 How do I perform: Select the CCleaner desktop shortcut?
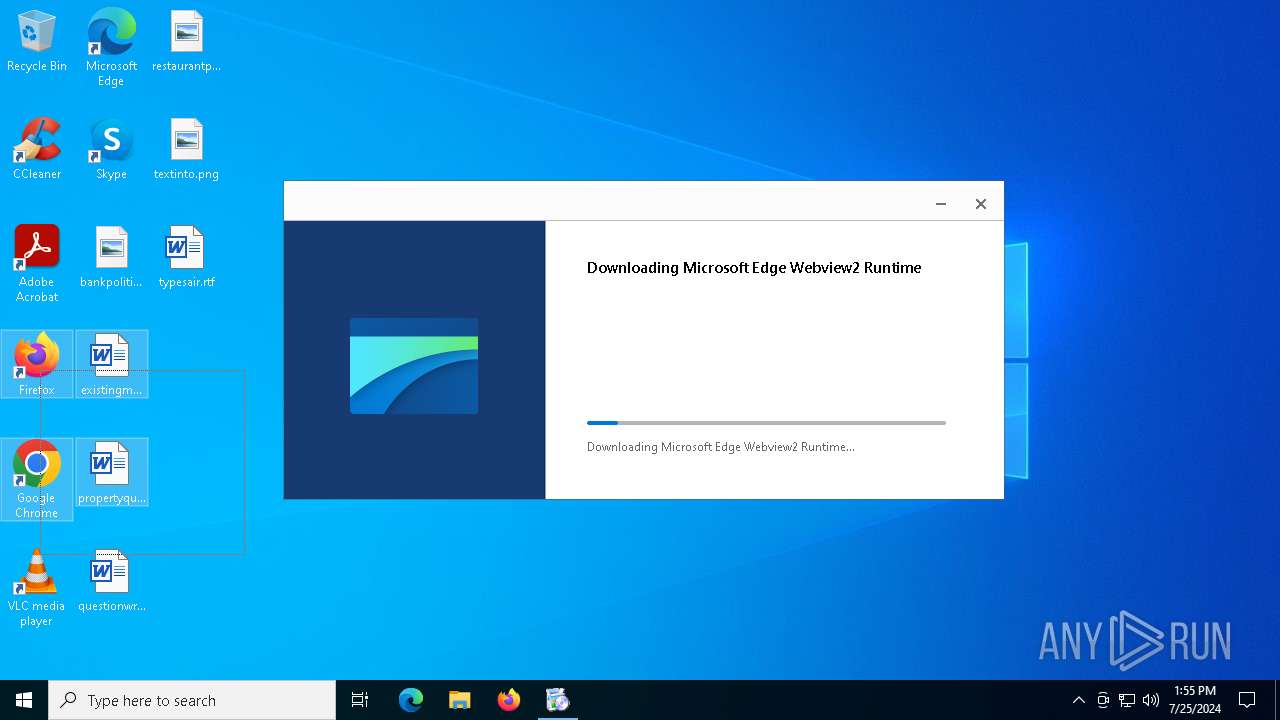(x=37, y=150)
